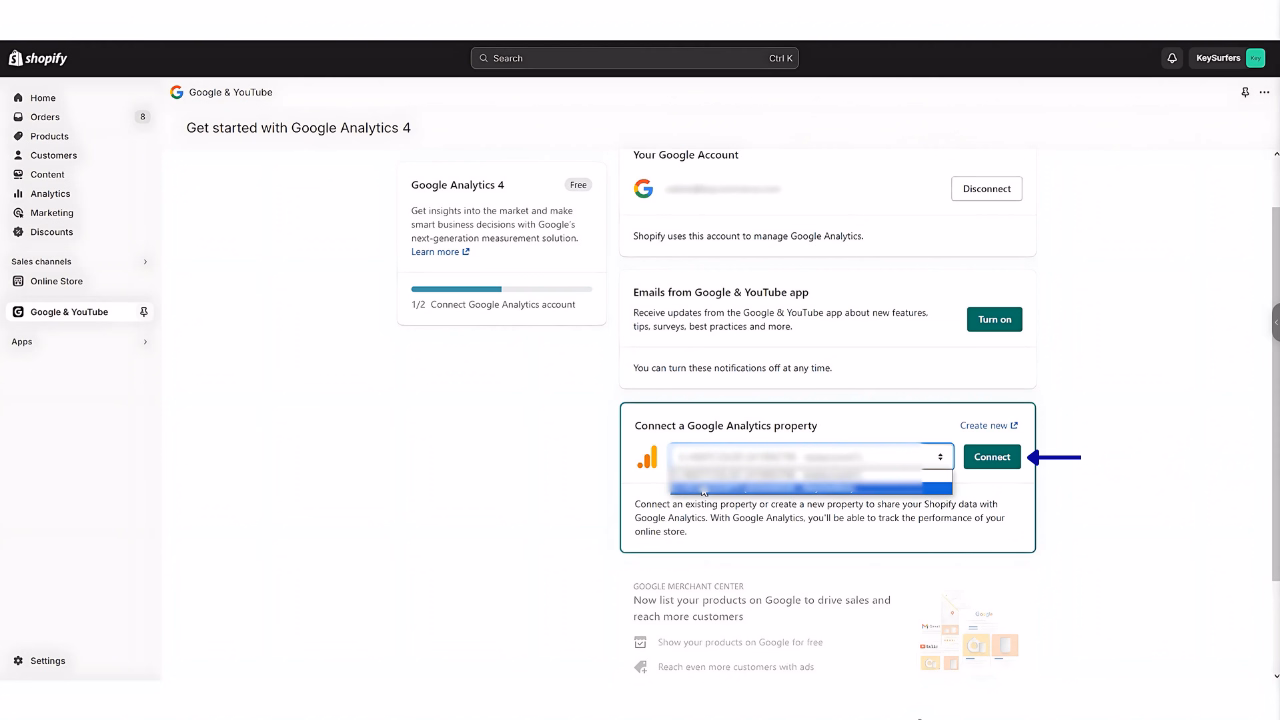The image size is (1280, 720).
Task: Click the Shopify logo
Action: click(38, 58)
